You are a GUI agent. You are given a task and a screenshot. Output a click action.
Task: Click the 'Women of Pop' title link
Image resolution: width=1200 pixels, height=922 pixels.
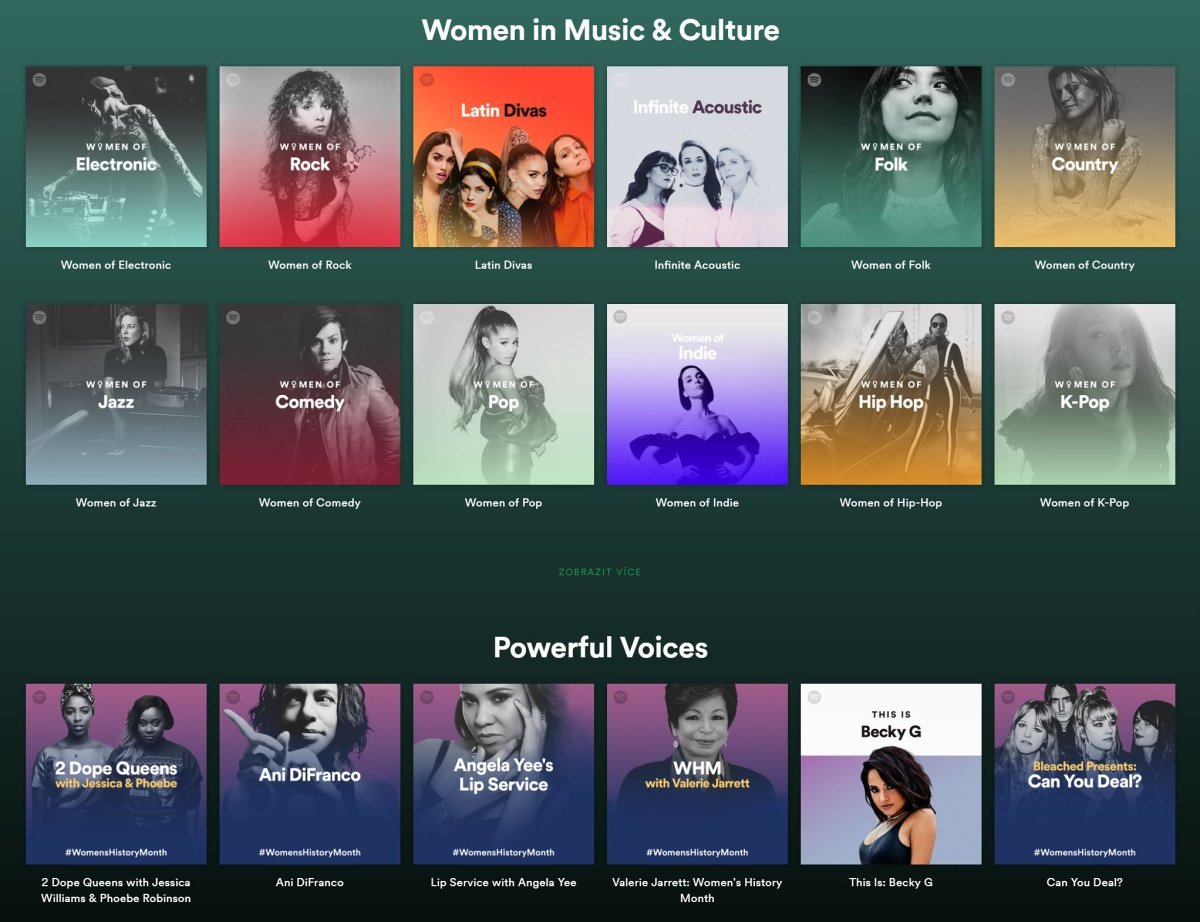(503, 503)
